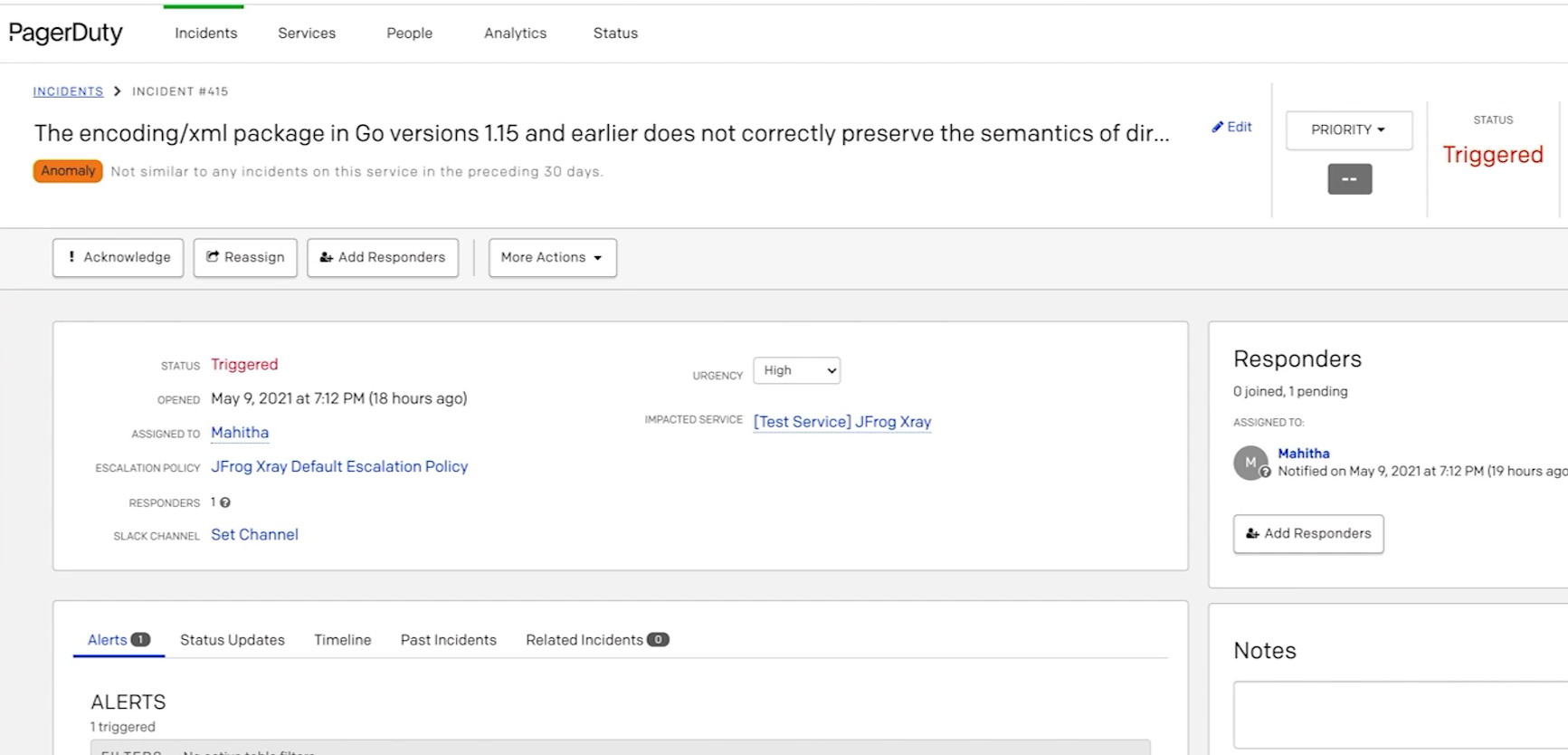Open the Services menu
1568x755 pixels.
click(x=307, y=33)
